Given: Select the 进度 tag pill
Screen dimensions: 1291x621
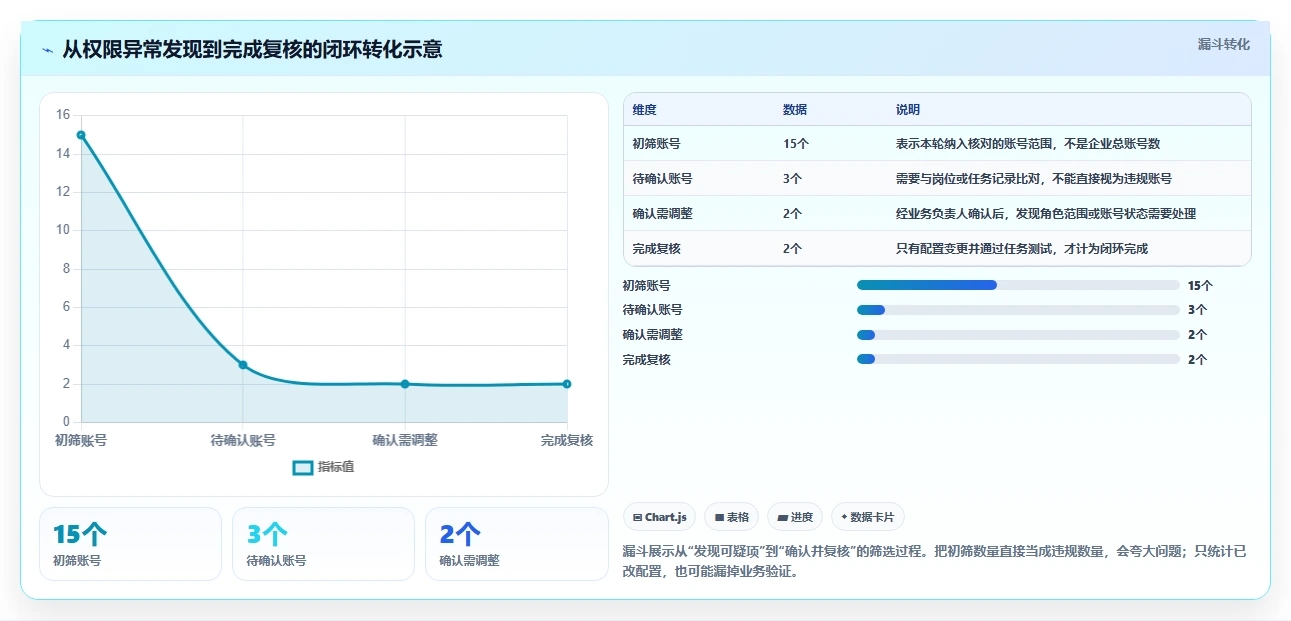Looking at the screenshot, I should (795, 517).
